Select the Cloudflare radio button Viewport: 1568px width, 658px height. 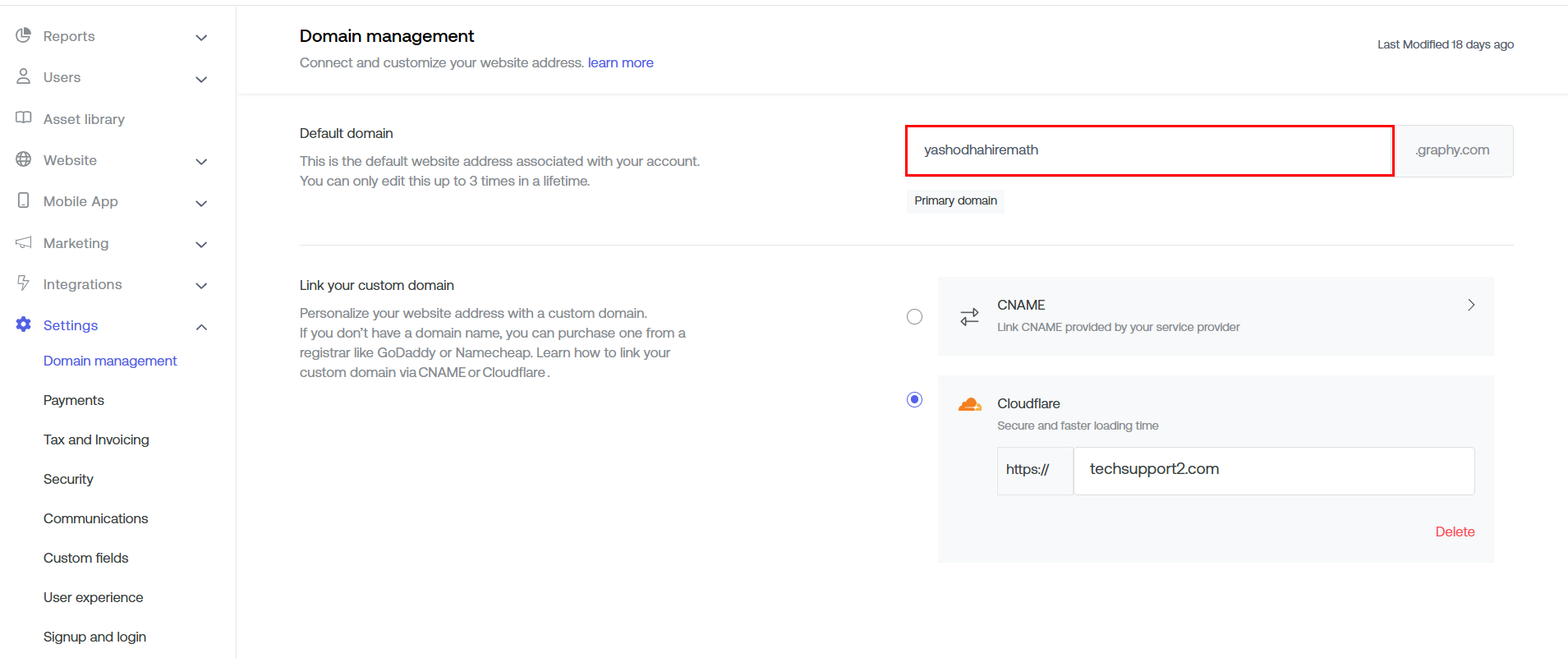tap(914, 400)
